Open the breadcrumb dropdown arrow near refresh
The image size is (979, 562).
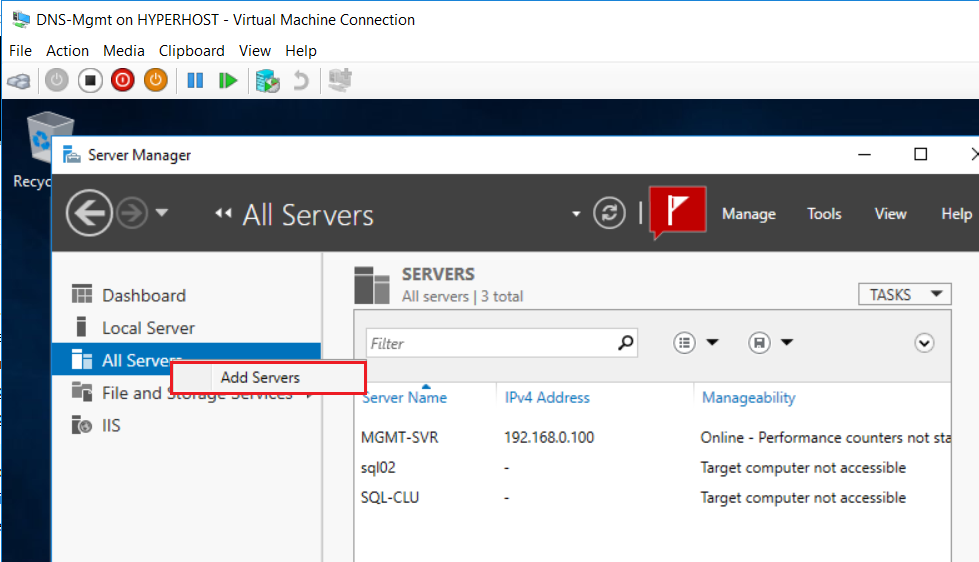click(x=576, y=214)
